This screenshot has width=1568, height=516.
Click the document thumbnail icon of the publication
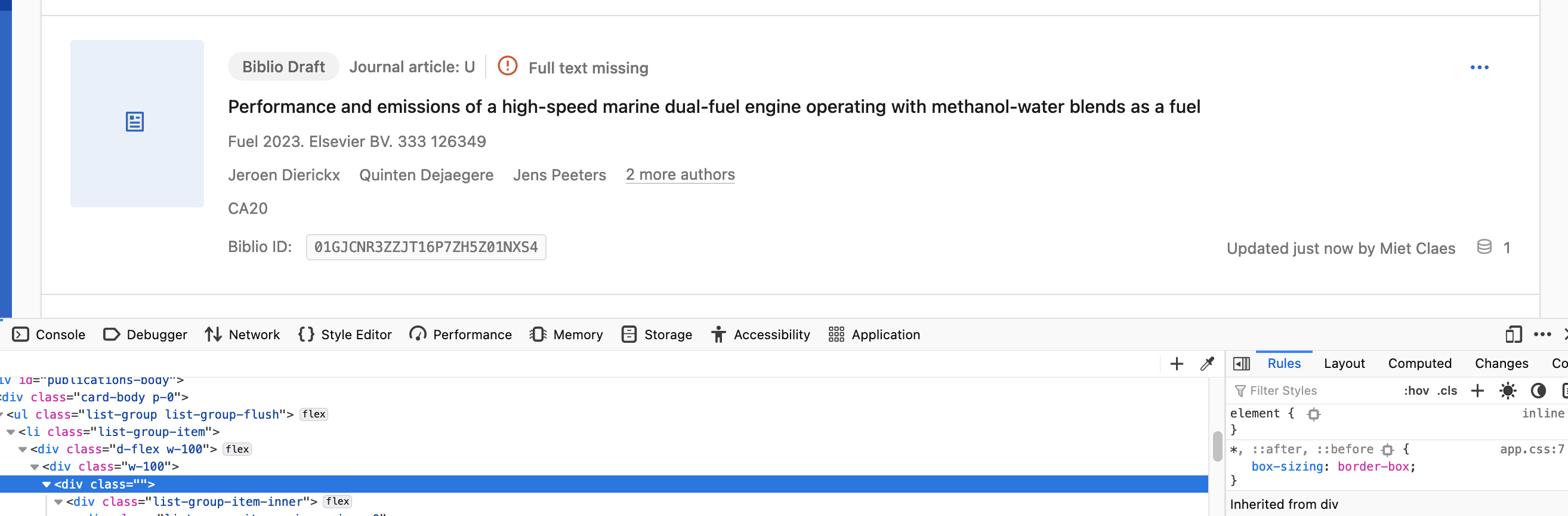click(134, 122)
